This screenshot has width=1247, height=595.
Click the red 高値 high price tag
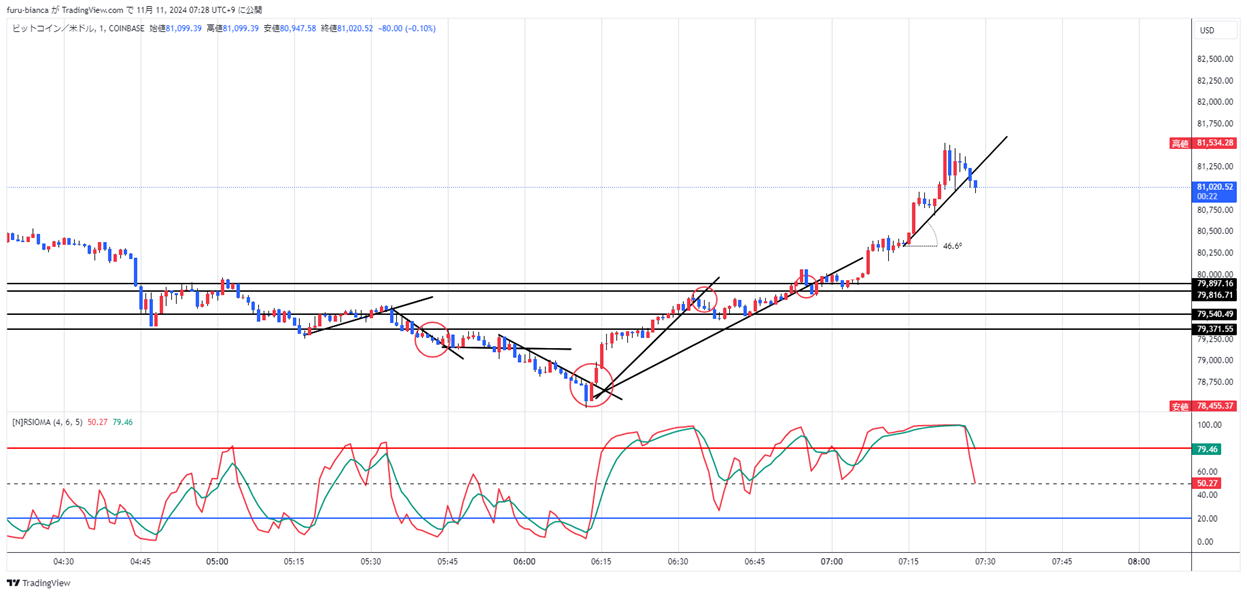click(1180, 143)
